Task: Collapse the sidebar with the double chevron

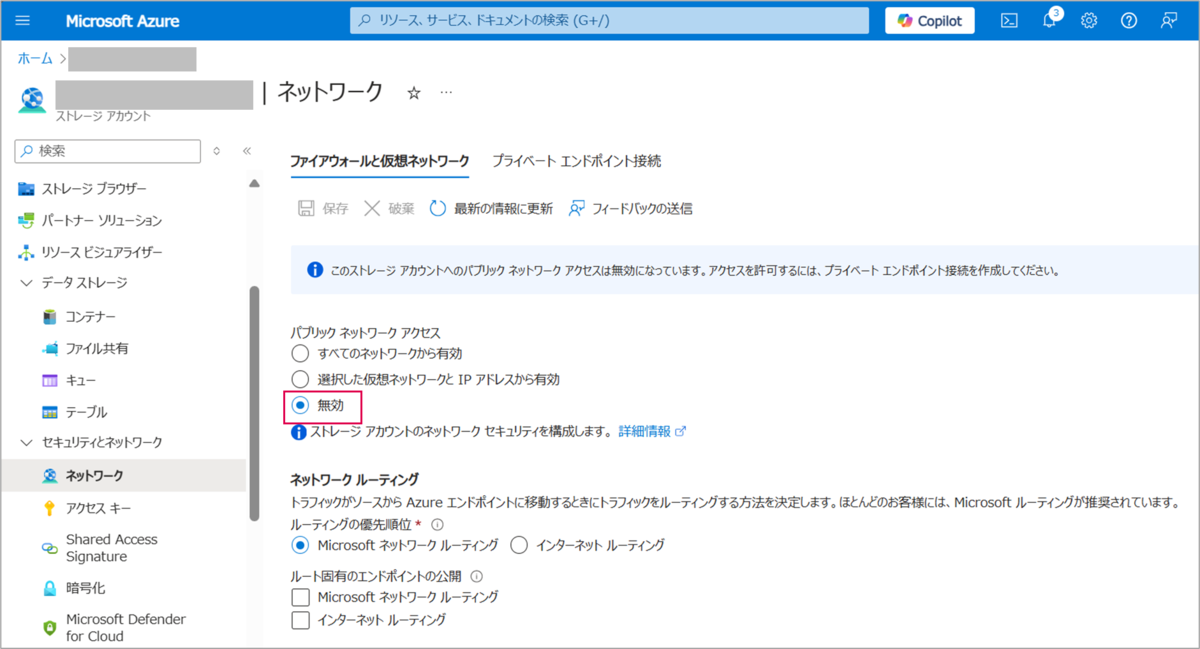Action: [247, 151]
